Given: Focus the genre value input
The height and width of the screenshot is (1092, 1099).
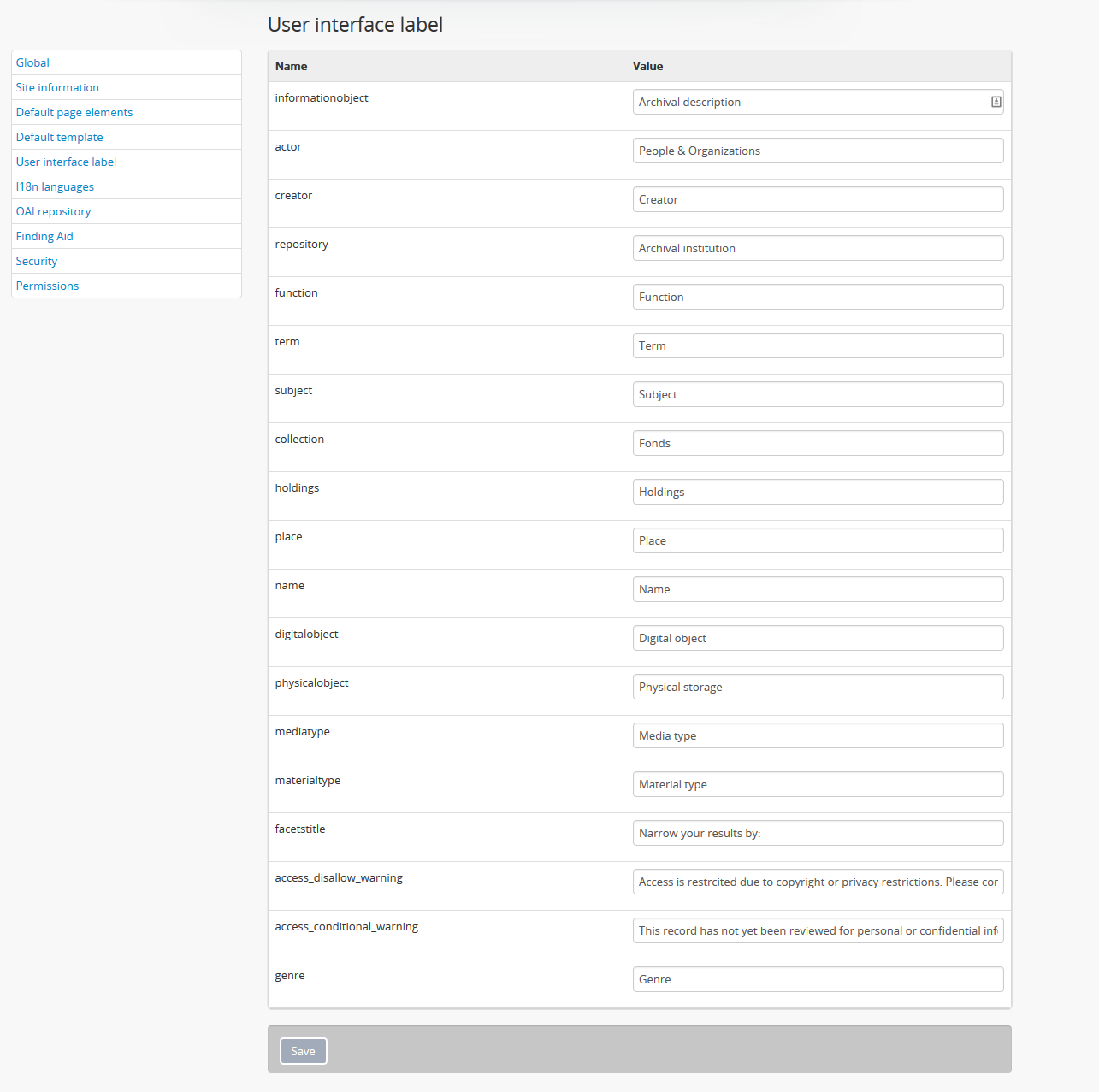Looking at the screenshot, I should (x=818, y=979).
